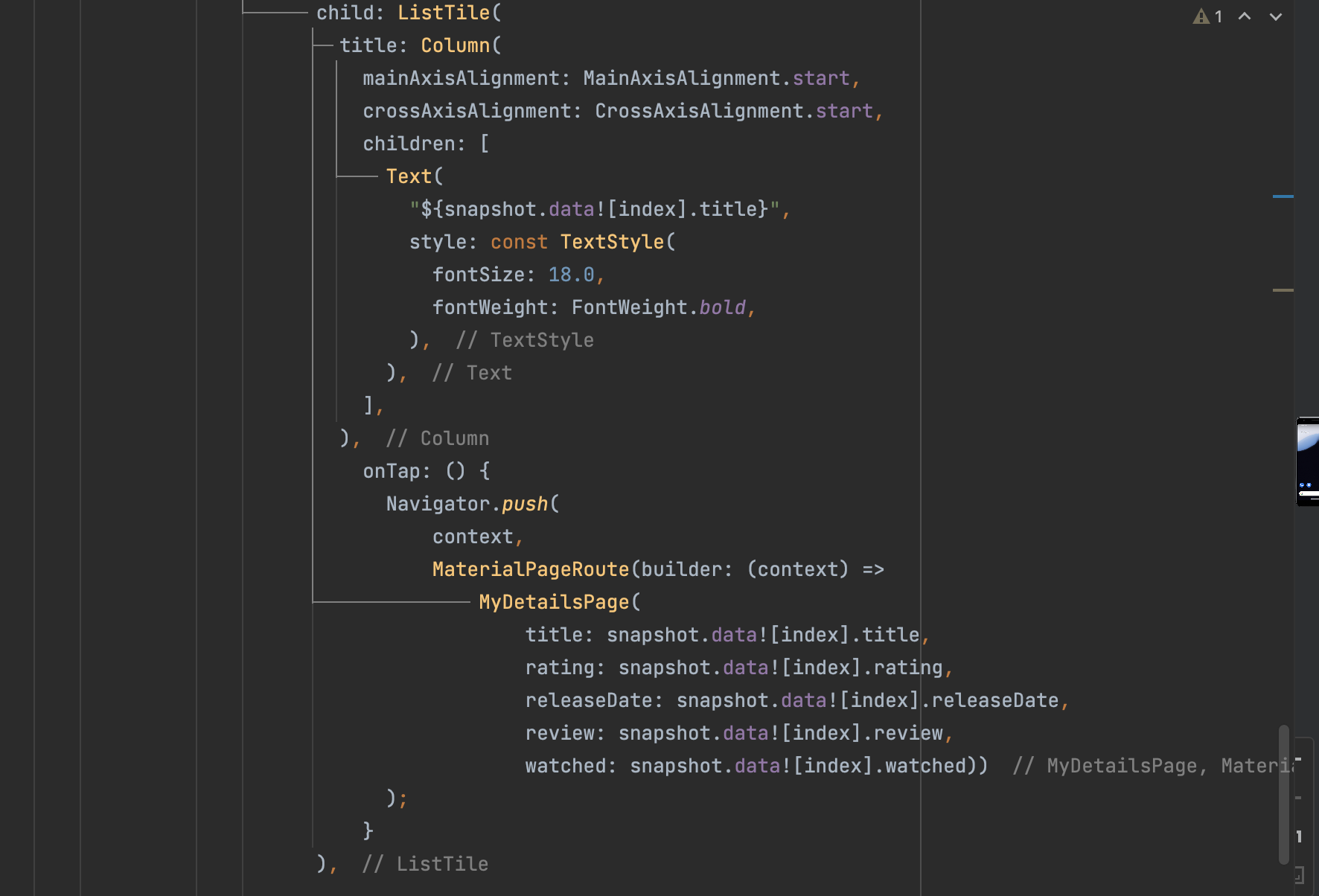This screenshot has height=896, width=1319.
Task: Click the Column constructor name
Action: [455, 45]
